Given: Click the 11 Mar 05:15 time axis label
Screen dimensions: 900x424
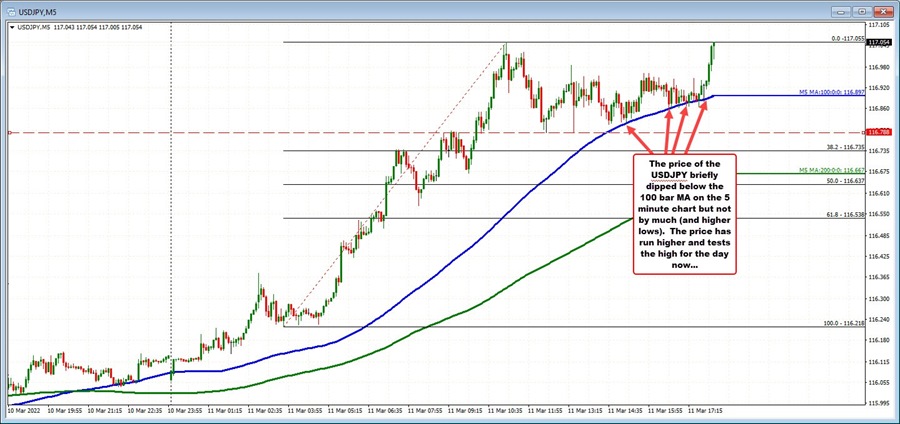Looking at the screenshot, I should tap(344, 411).
